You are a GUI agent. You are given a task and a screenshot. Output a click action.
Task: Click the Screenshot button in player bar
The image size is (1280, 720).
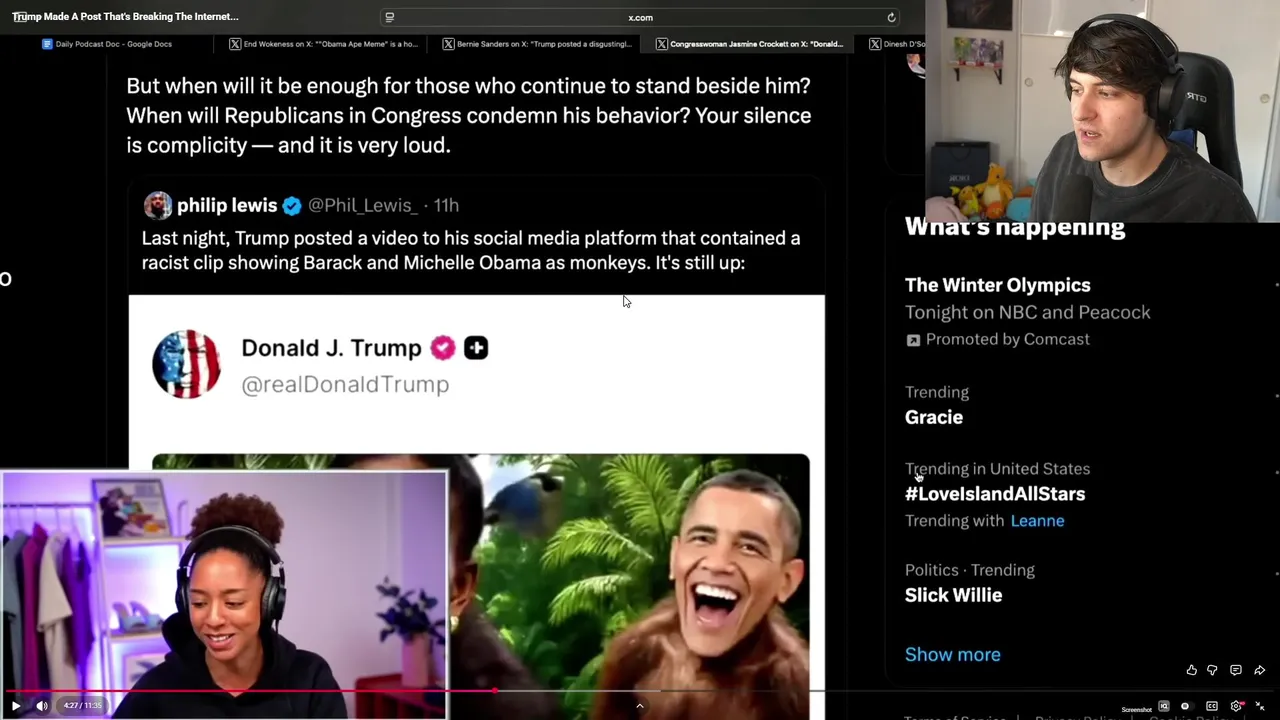1137,709
